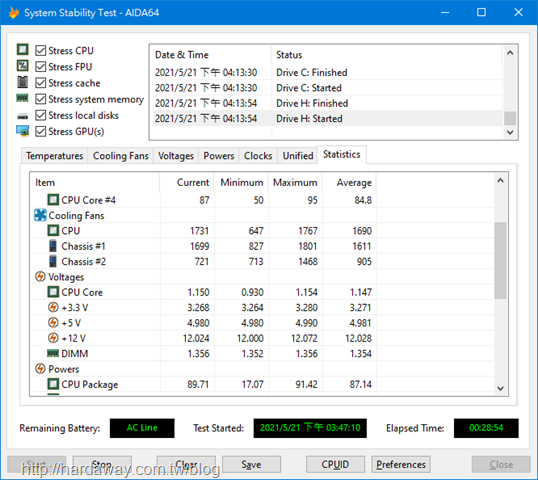Click the statistics table scroll down arrow
The width and height of the screenshot is (538, 480).
500,388
